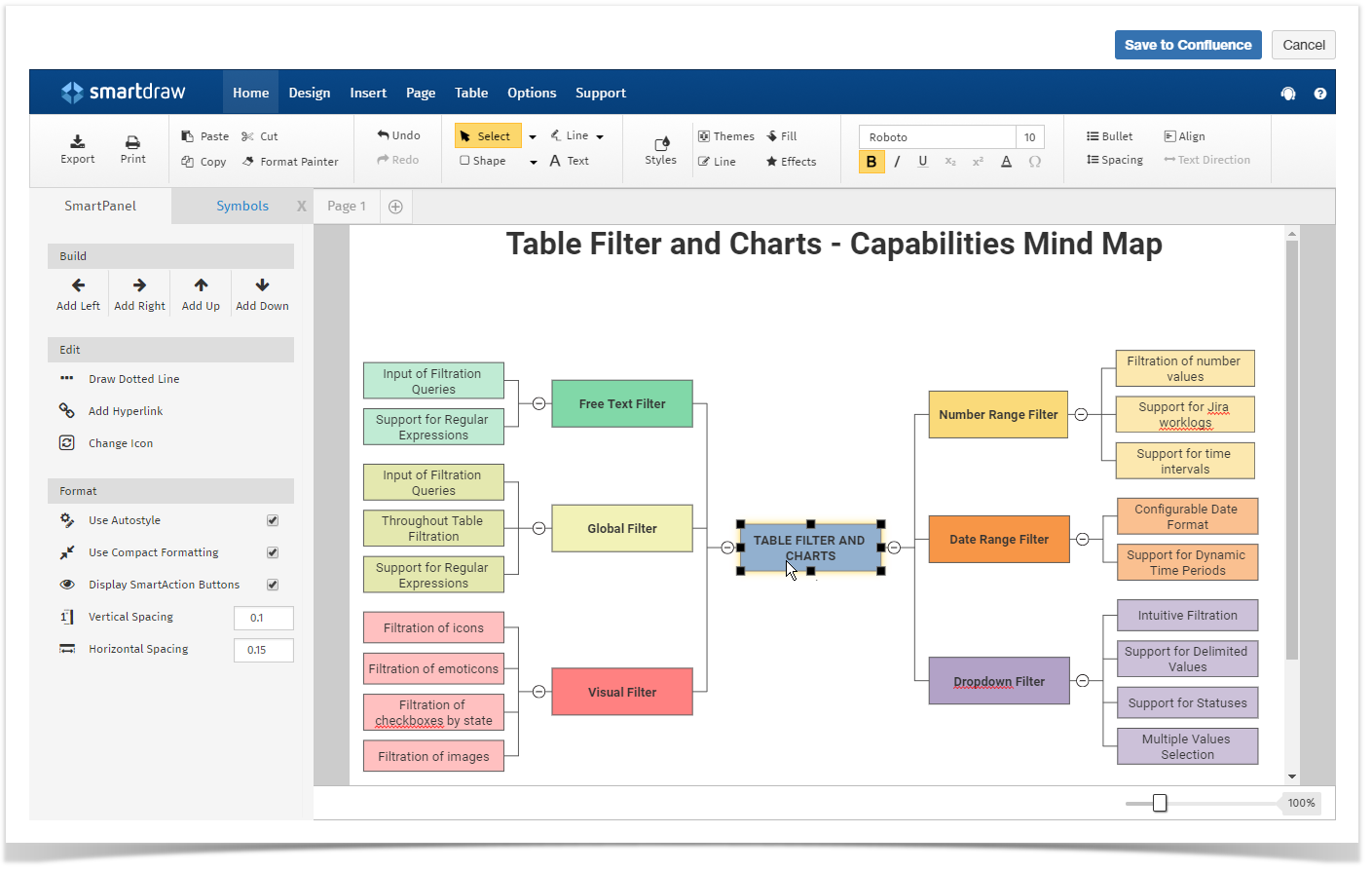
Task: Open the help question mark icon
Action: [x=1320, y=94]
